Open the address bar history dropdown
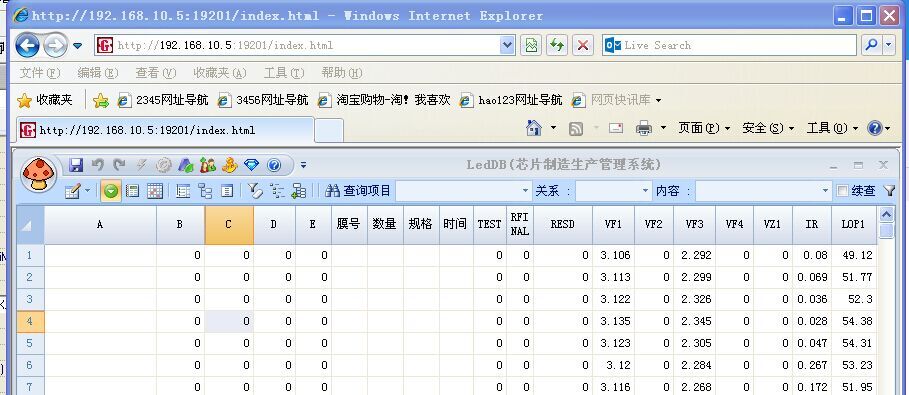Image resolution: width=909 pixels, height=395 pixels. pyautogui.click(x=507, y=45)
